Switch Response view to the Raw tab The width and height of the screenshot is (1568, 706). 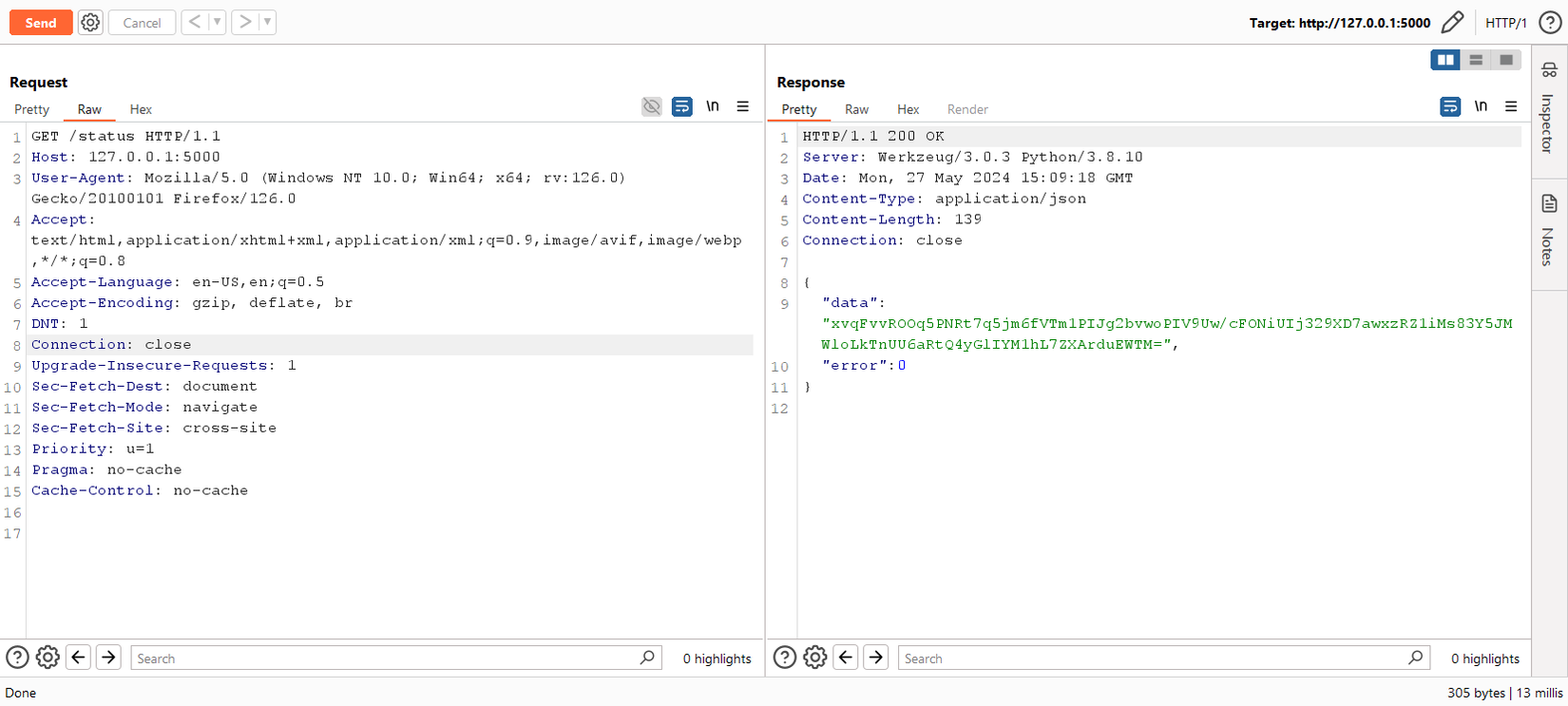(x=856, y=109)
